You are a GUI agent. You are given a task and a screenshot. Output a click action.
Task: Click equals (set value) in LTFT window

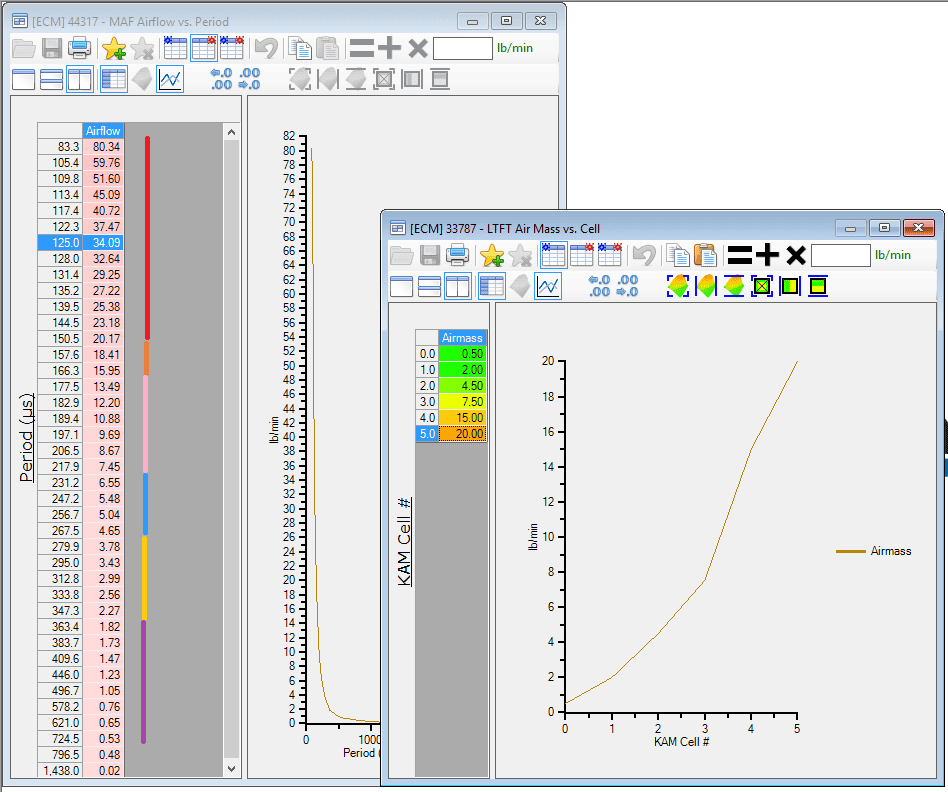coord(739,255)
